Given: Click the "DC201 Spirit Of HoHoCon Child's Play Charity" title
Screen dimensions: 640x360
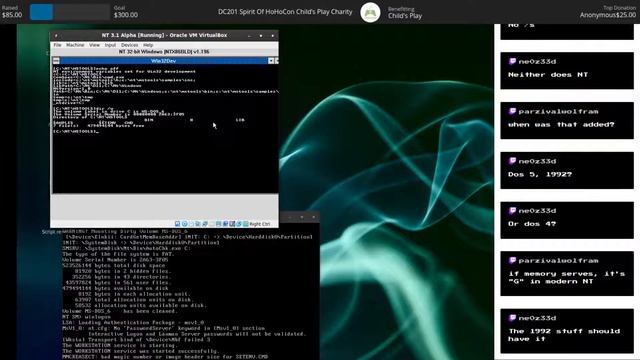Looking at the screenshot, I should pos(285,12).
